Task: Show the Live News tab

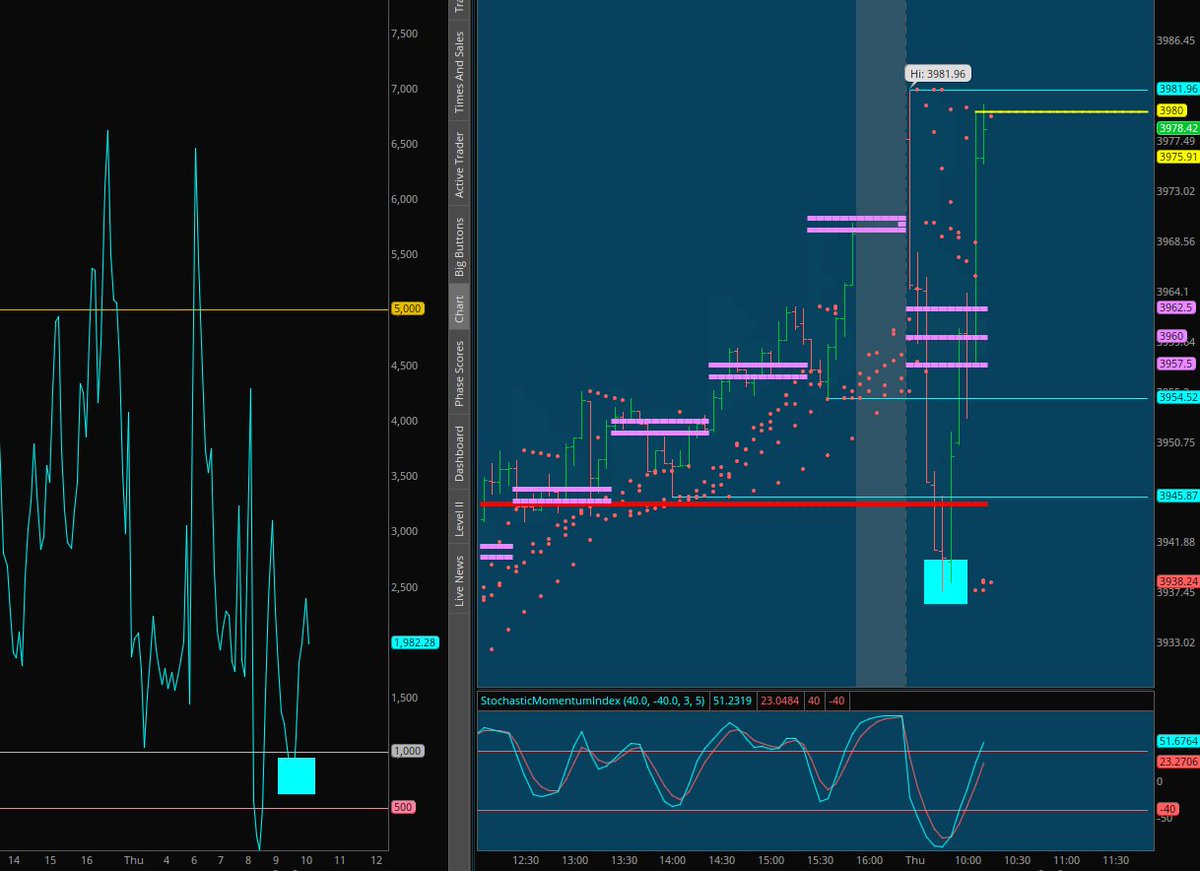Action: [x=459, y=580]
